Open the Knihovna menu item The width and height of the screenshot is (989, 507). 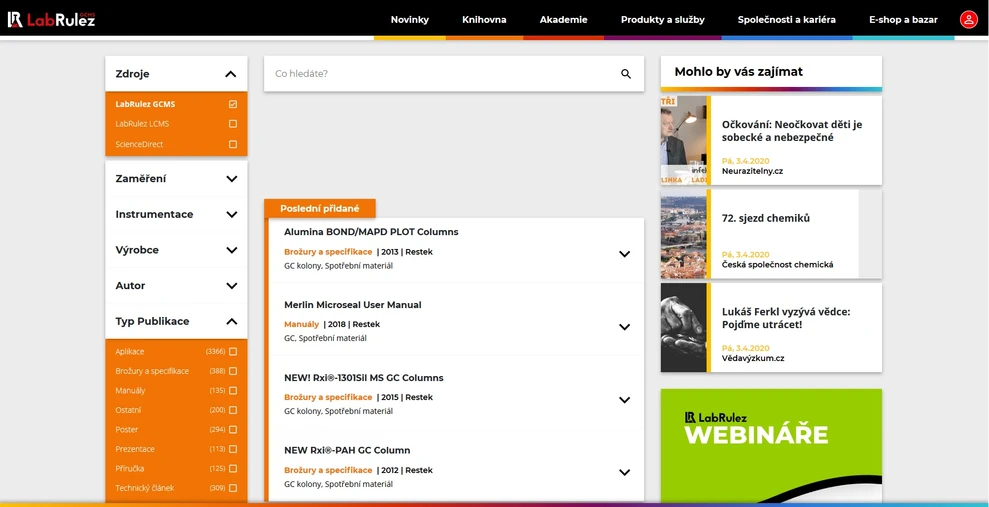click(x=484, y=19)
